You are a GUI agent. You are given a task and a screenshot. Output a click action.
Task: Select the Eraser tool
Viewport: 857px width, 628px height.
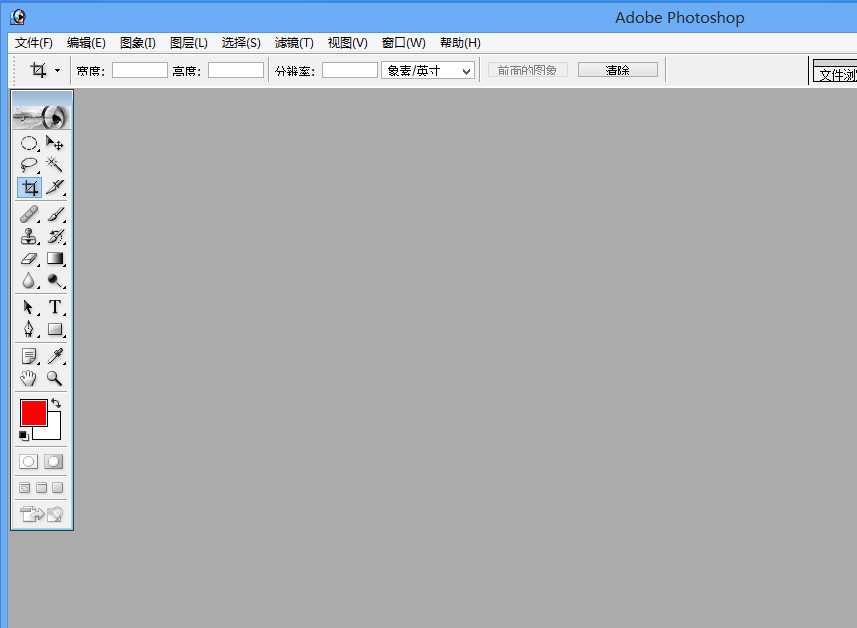pos(29,258)
